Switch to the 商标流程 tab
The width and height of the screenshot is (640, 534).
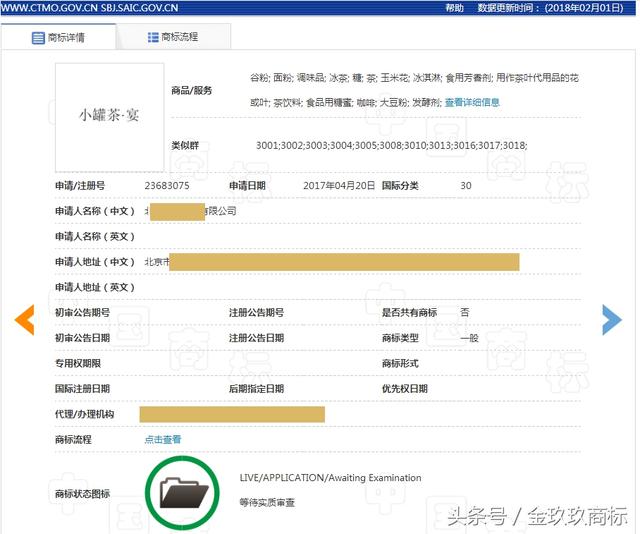(173, 37)
